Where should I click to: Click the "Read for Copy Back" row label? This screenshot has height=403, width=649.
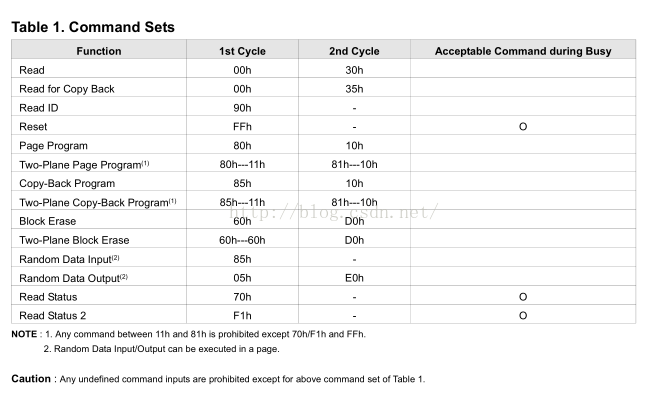pos(67,89)
